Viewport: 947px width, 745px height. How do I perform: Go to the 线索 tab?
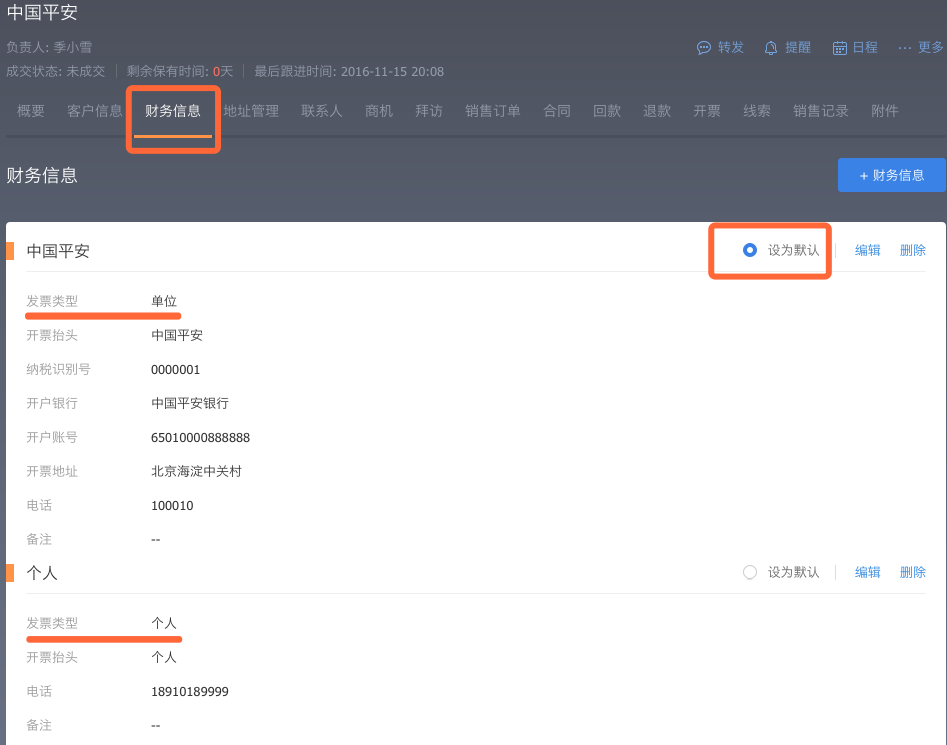(757, 111)
